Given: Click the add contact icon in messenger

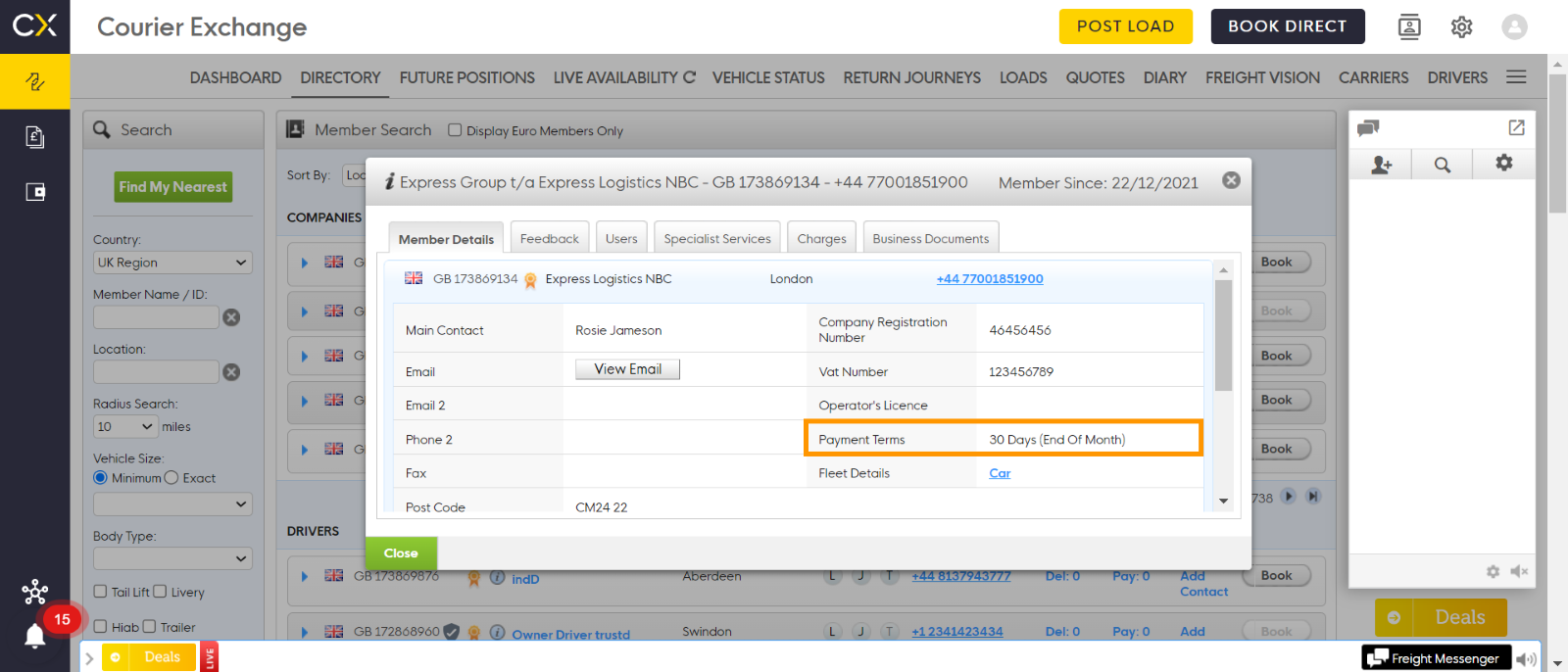Looking at the screenshot, I should [x=1381, y=165].
